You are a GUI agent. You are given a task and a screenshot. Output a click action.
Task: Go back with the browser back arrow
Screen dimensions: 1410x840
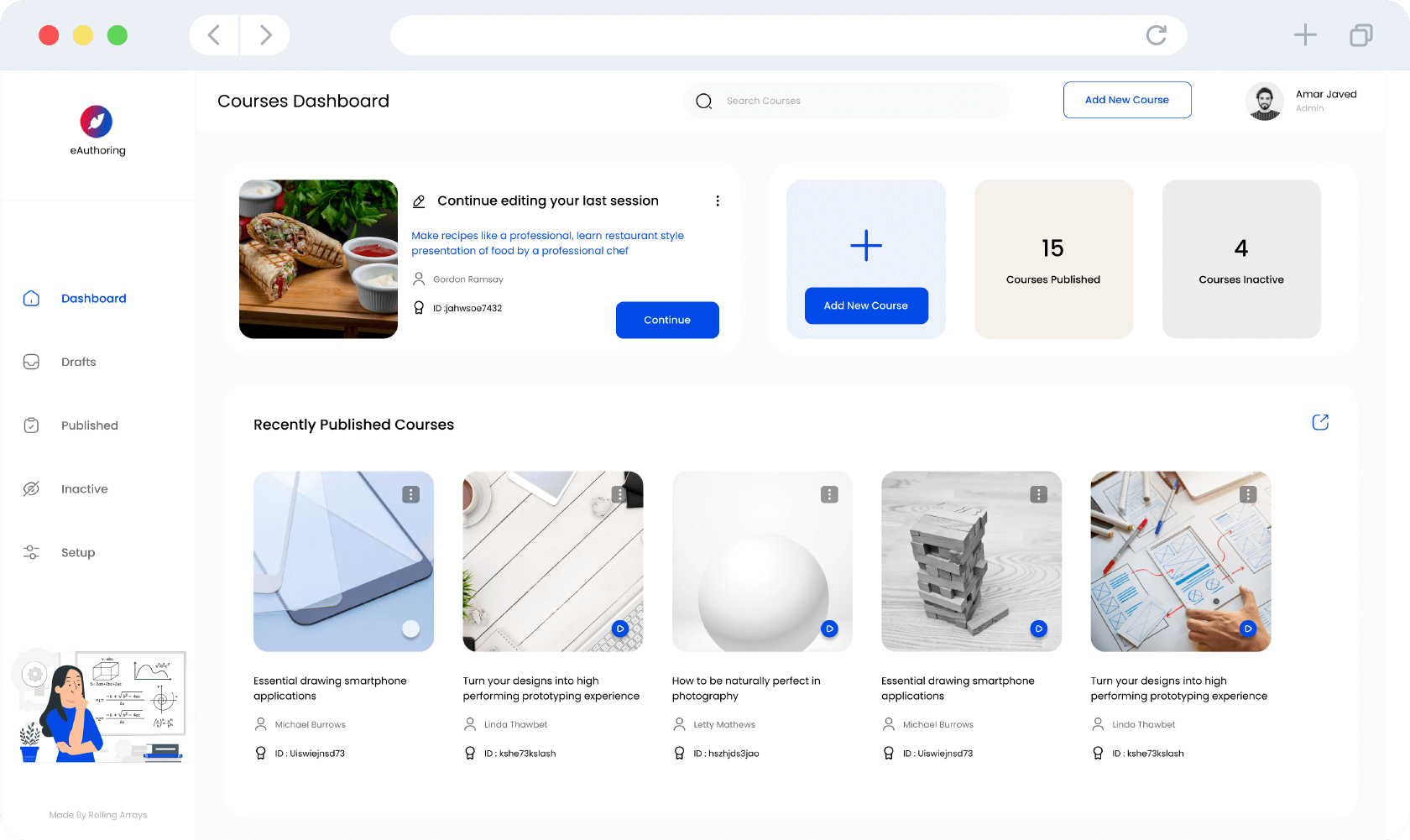click(x=214, y=35)
